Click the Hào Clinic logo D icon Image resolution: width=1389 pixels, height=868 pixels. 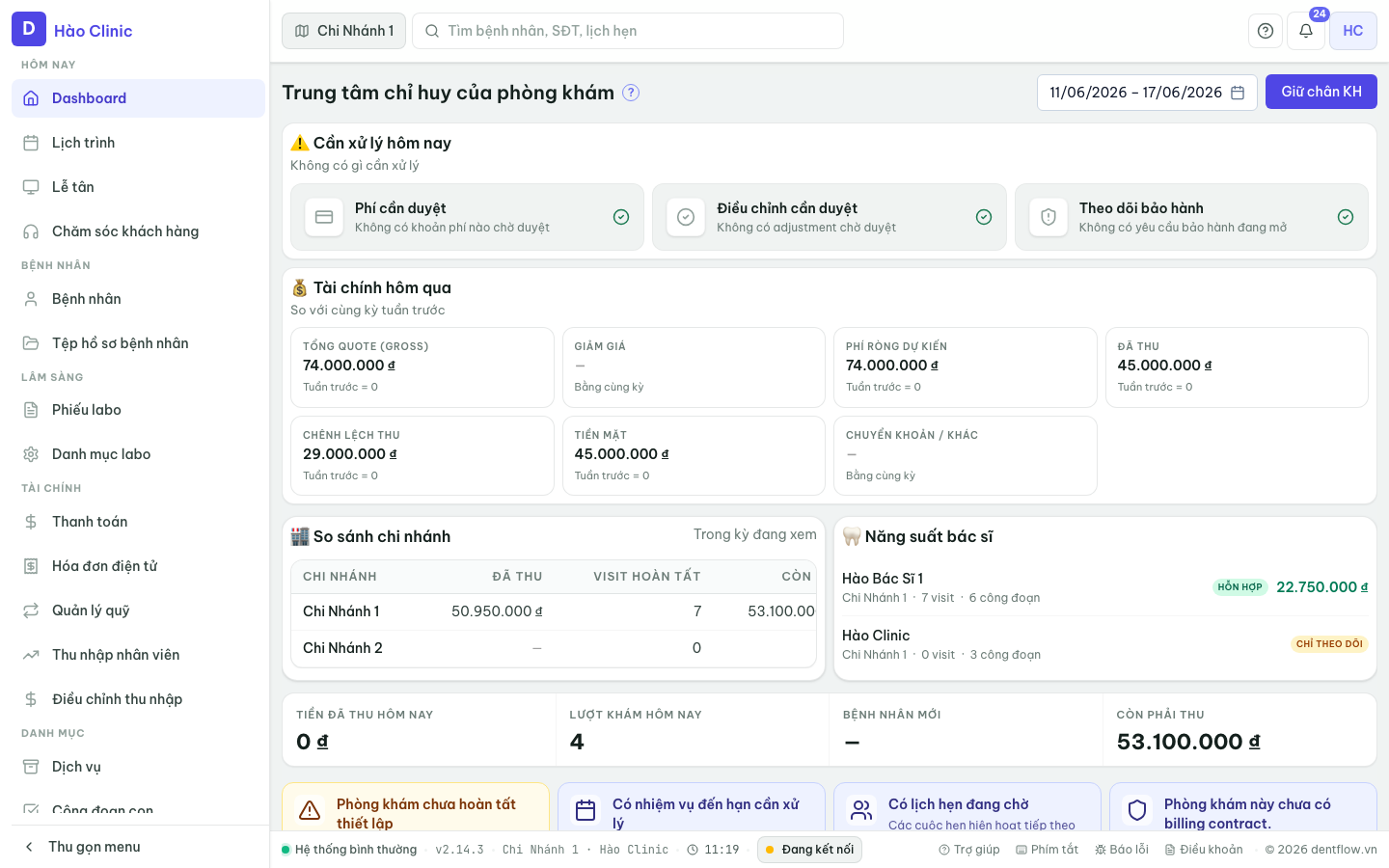click(29, 29)
